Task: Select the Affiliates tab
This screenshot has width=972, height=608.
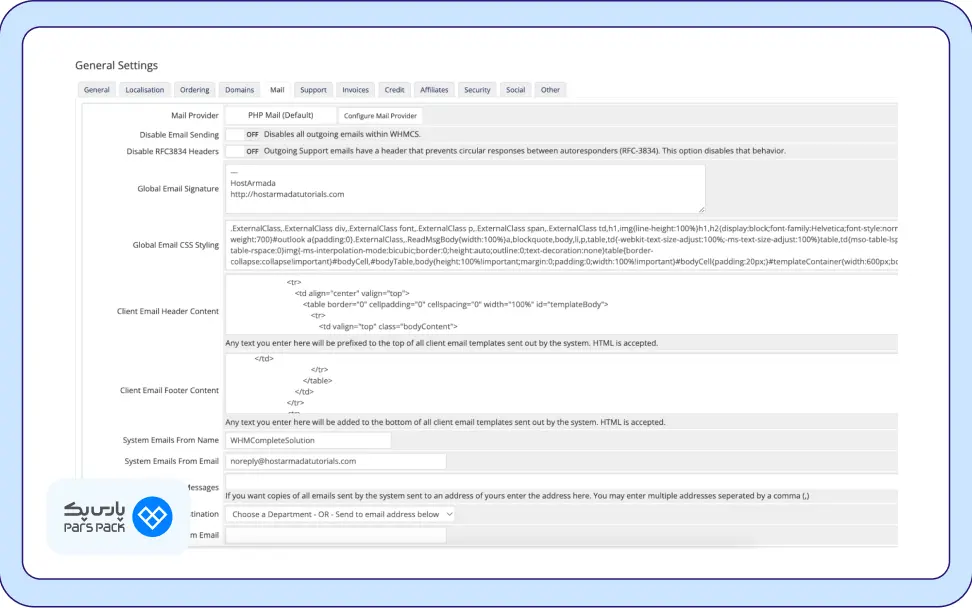Action: (x=434, y=90)
